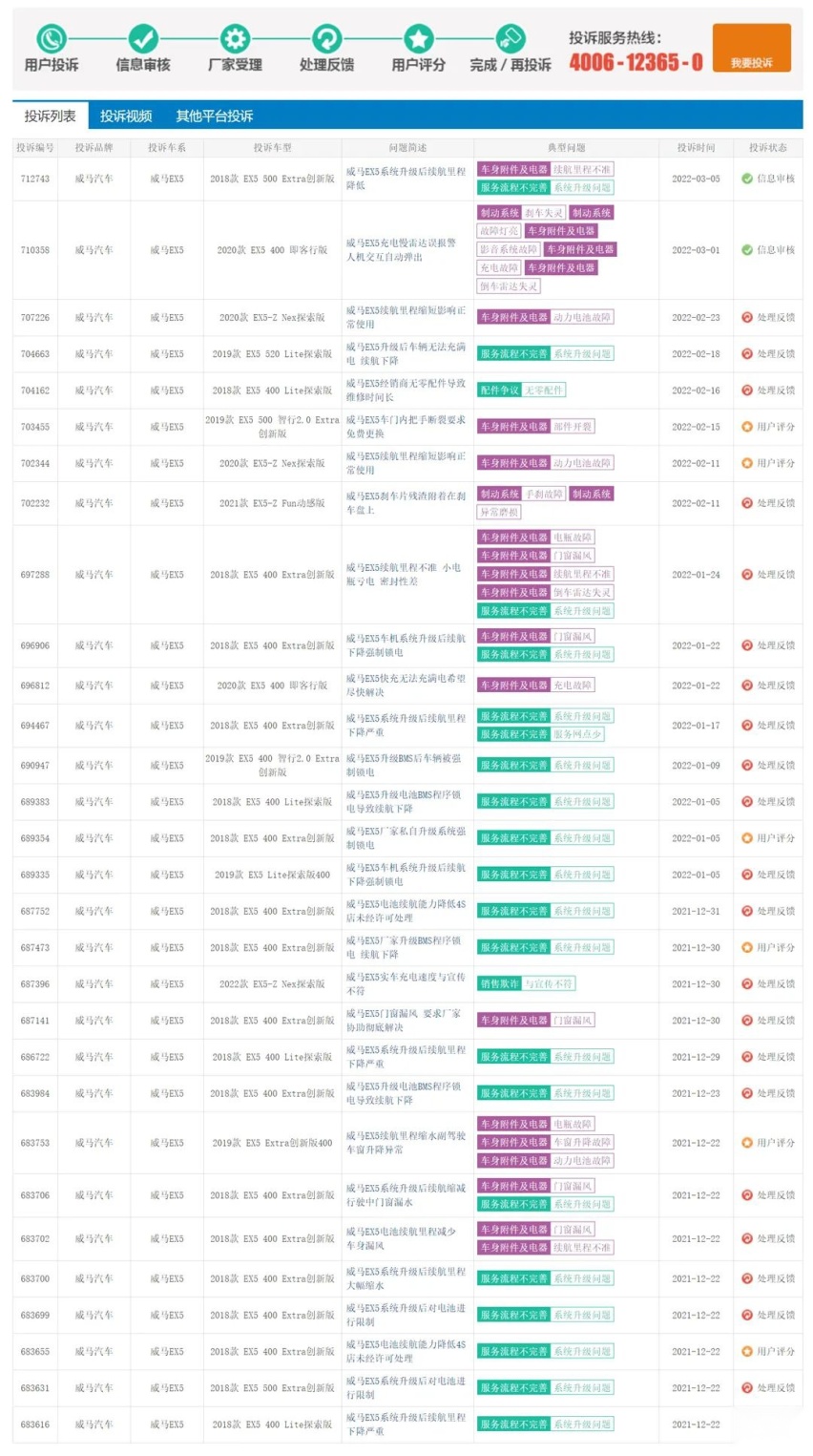813x1456 pixels.
Task: Click red status icon for complaint 704162
Action: click(747, 390)
